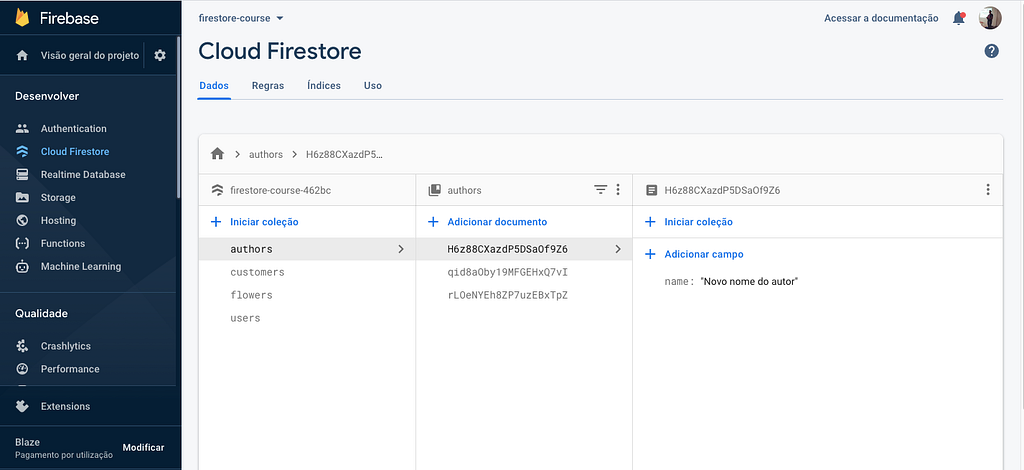Click Modificar plan button

point(144,447)
